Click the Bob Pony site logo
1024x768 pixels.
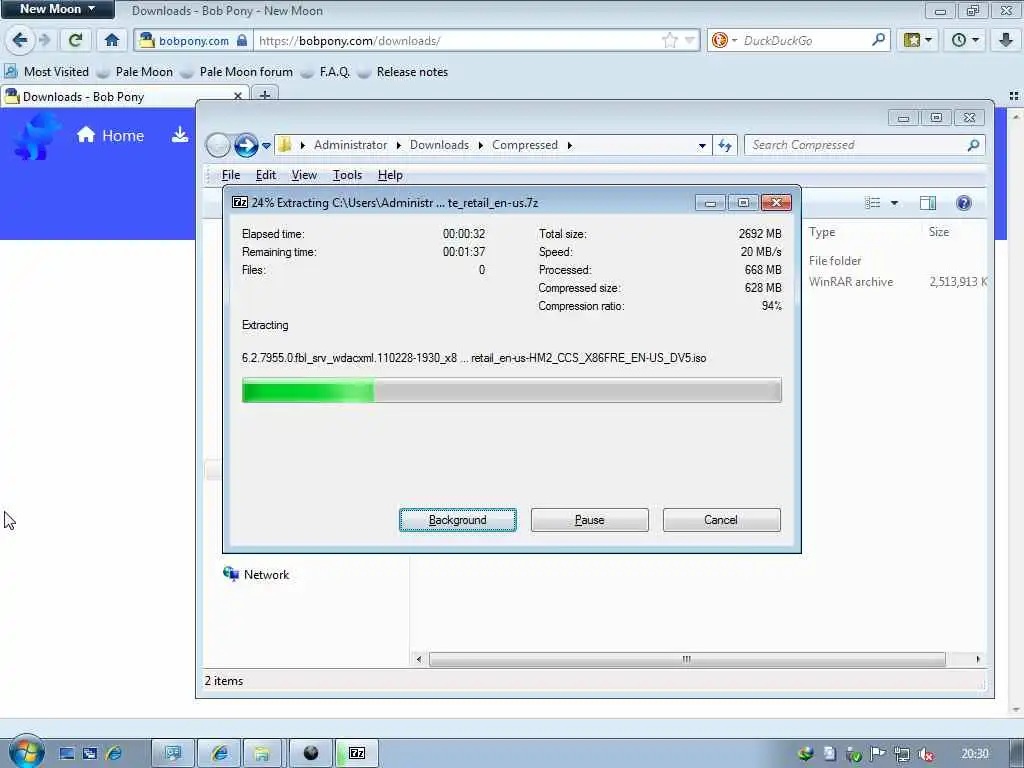click(37, 136)
